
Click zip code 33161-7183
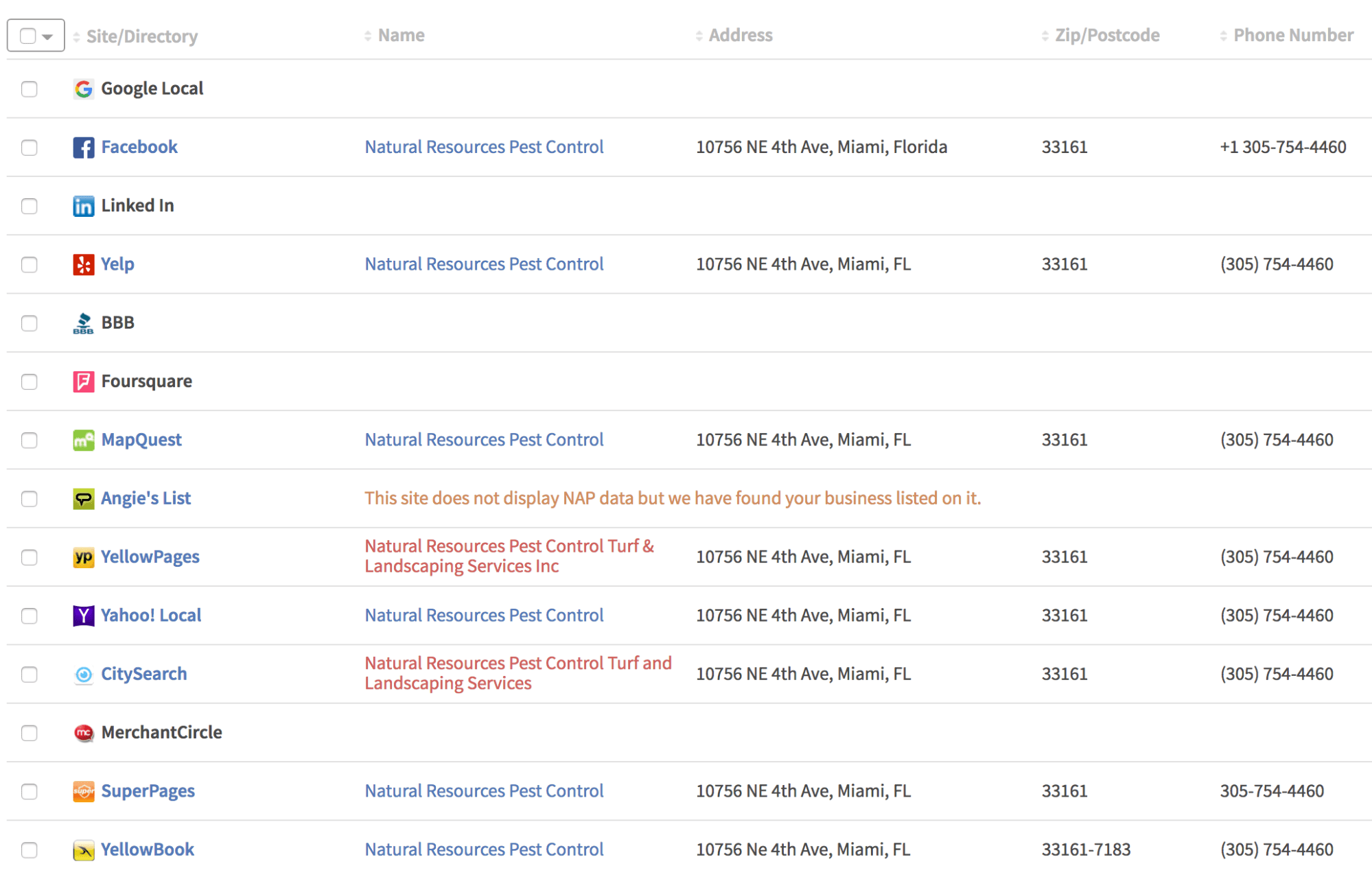click(x=1086, y=850)
